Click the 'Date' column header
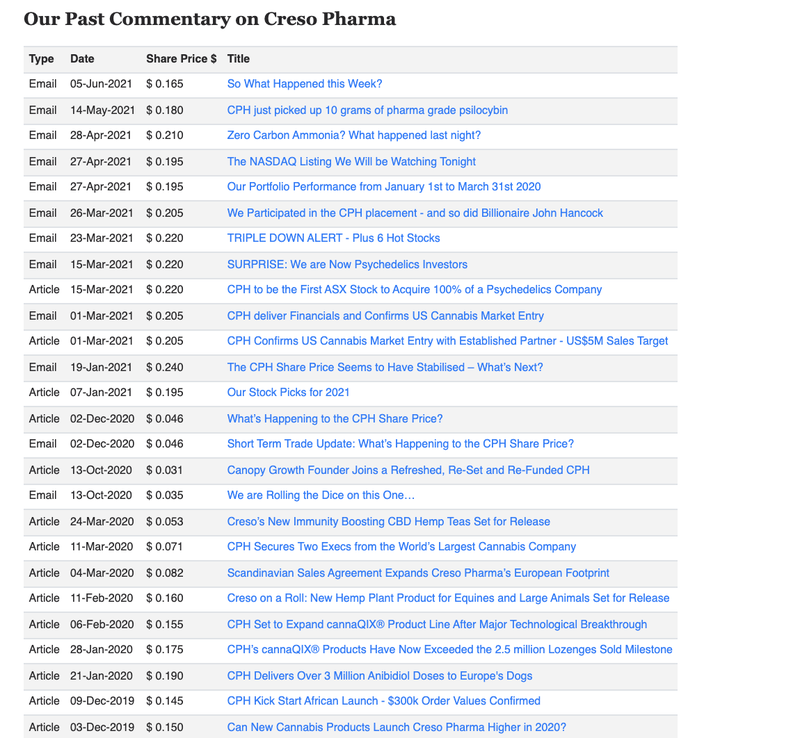This screenshot has height=738, width=800. [82, 59]
